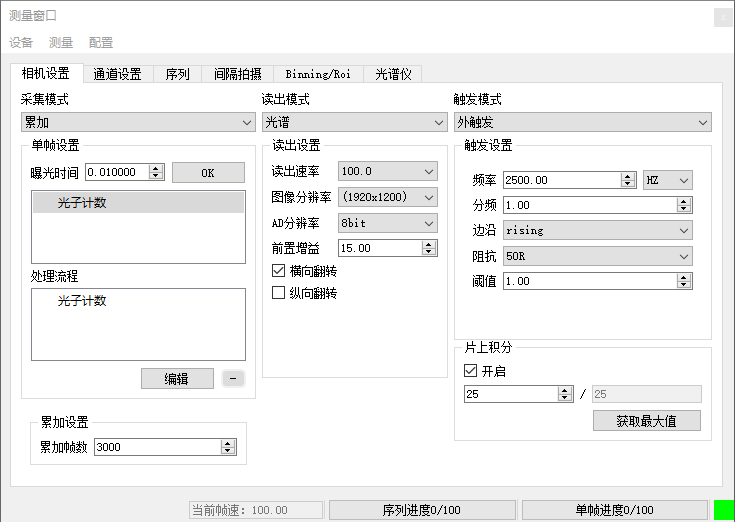Adjust 片上积分 value spinner arrows
The width and height of the screenshot is (735, 522).
[x=564, y=394]
